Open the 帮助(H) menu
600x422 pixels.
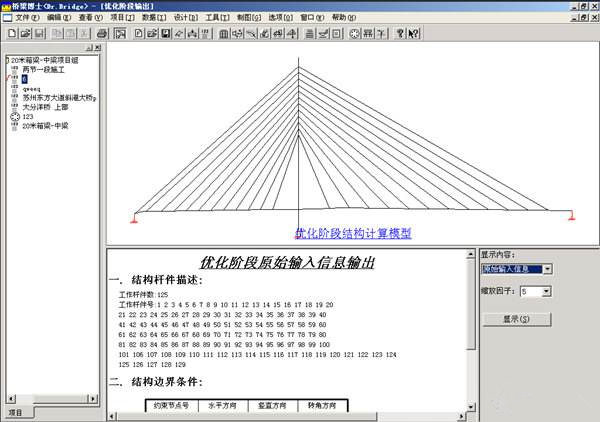click(344, 18)
